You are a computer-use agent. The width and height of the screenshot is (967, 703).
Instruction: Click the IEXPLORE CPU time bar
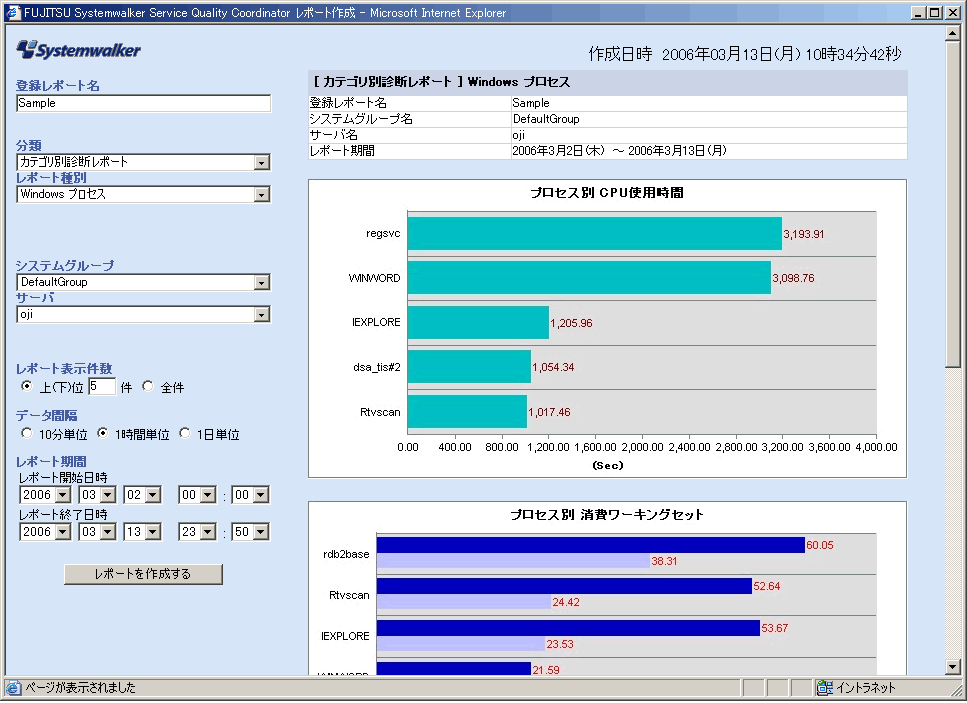pos(478,322)
